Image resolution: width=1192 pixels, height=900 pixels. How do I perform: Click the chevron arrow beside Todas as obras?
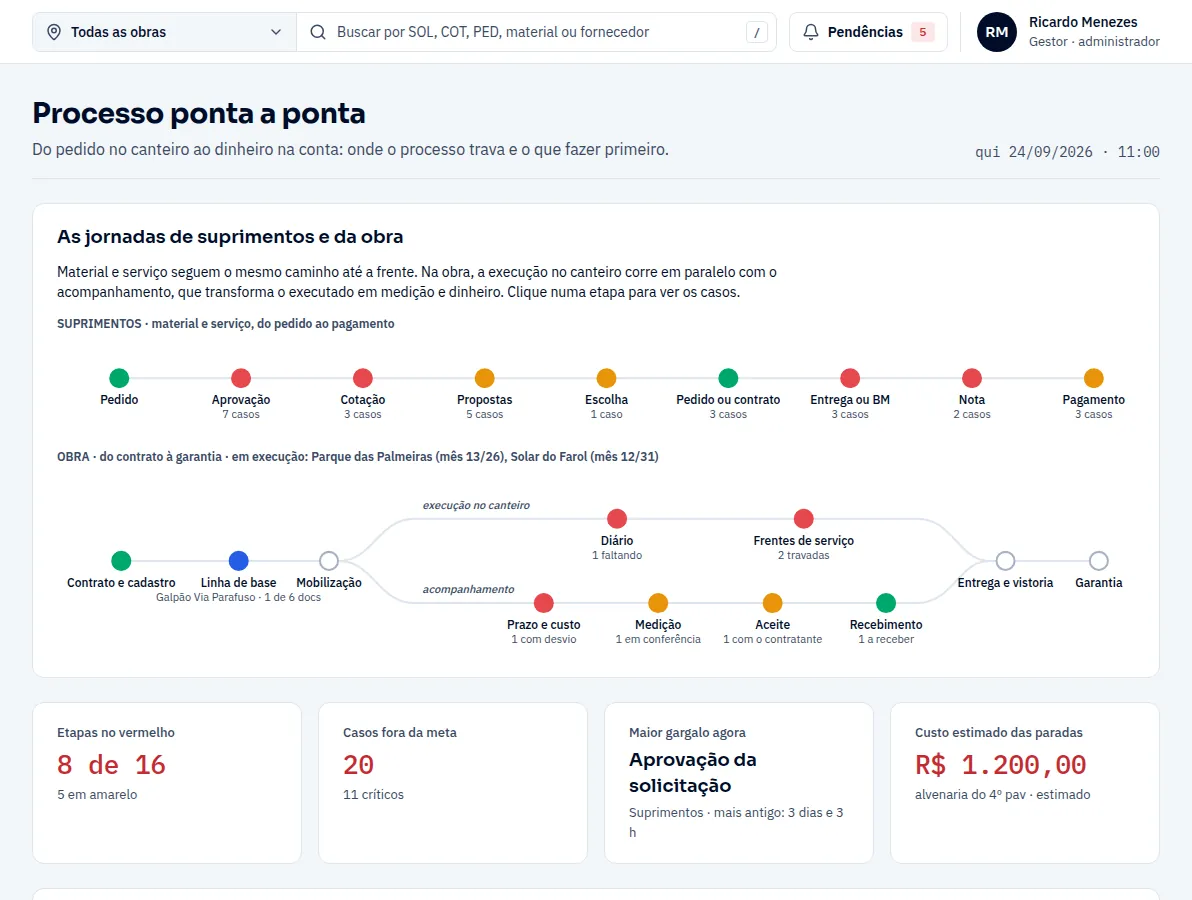pos(276,32)
